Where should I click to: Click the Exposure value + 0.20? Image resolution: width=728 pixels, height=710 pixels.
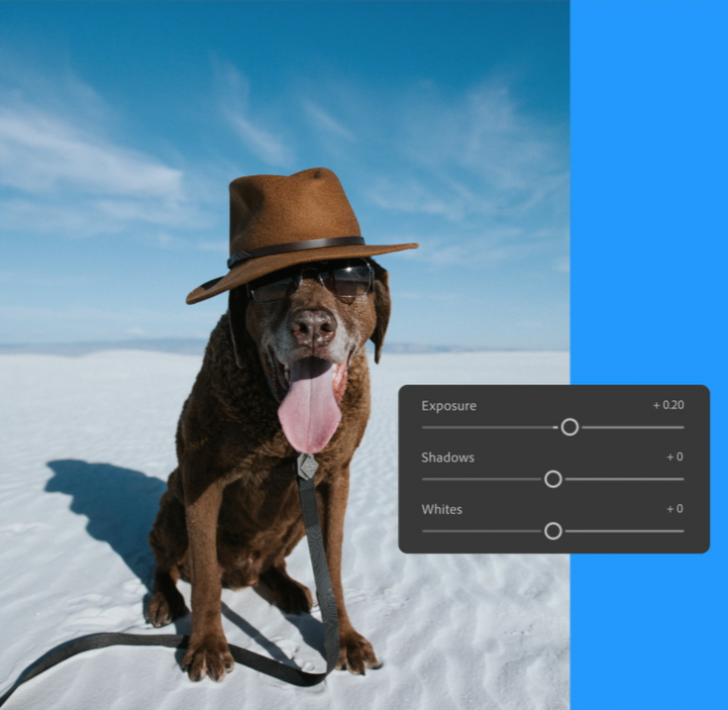click(669, 405)
